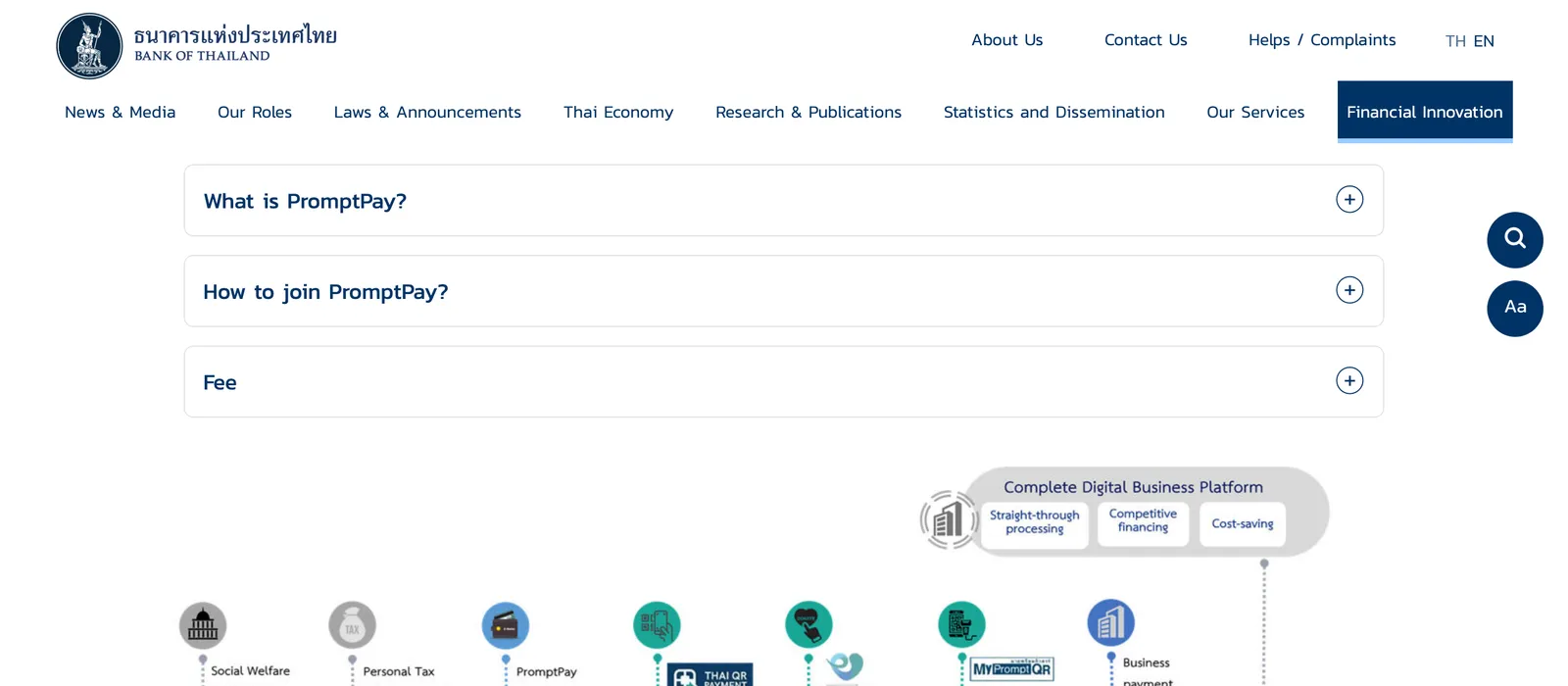Click the Thai QR Payment phone icon
This screenshot has width=1568, height=686.
657,625
